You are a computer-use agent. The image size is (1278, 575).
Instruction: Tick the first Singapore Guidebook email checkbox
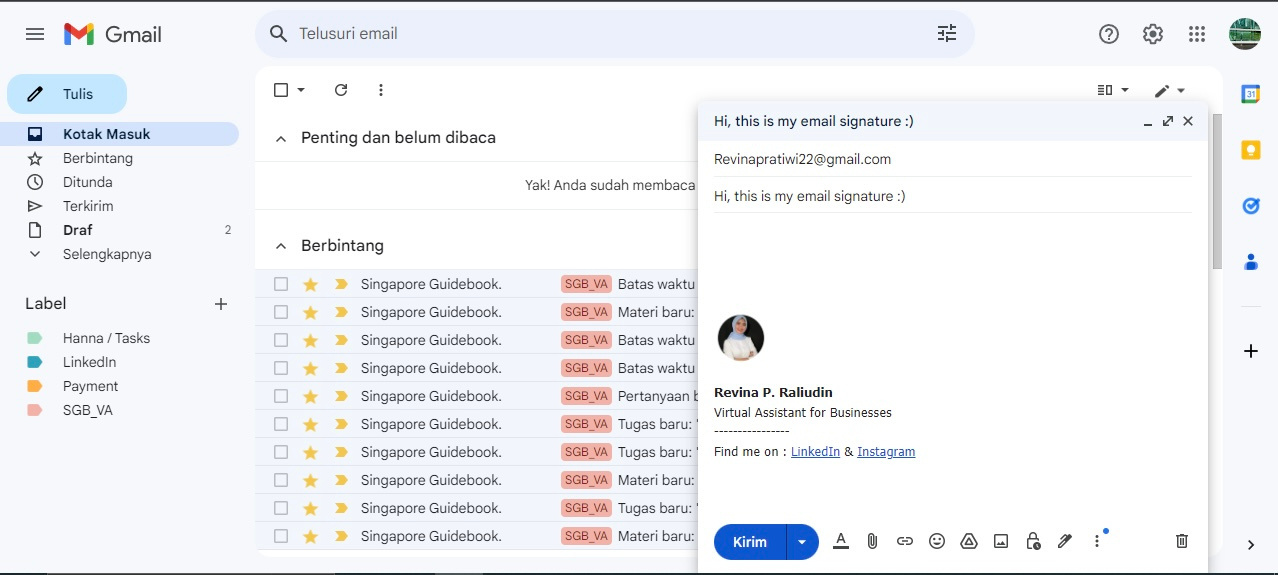pos(281,284)
